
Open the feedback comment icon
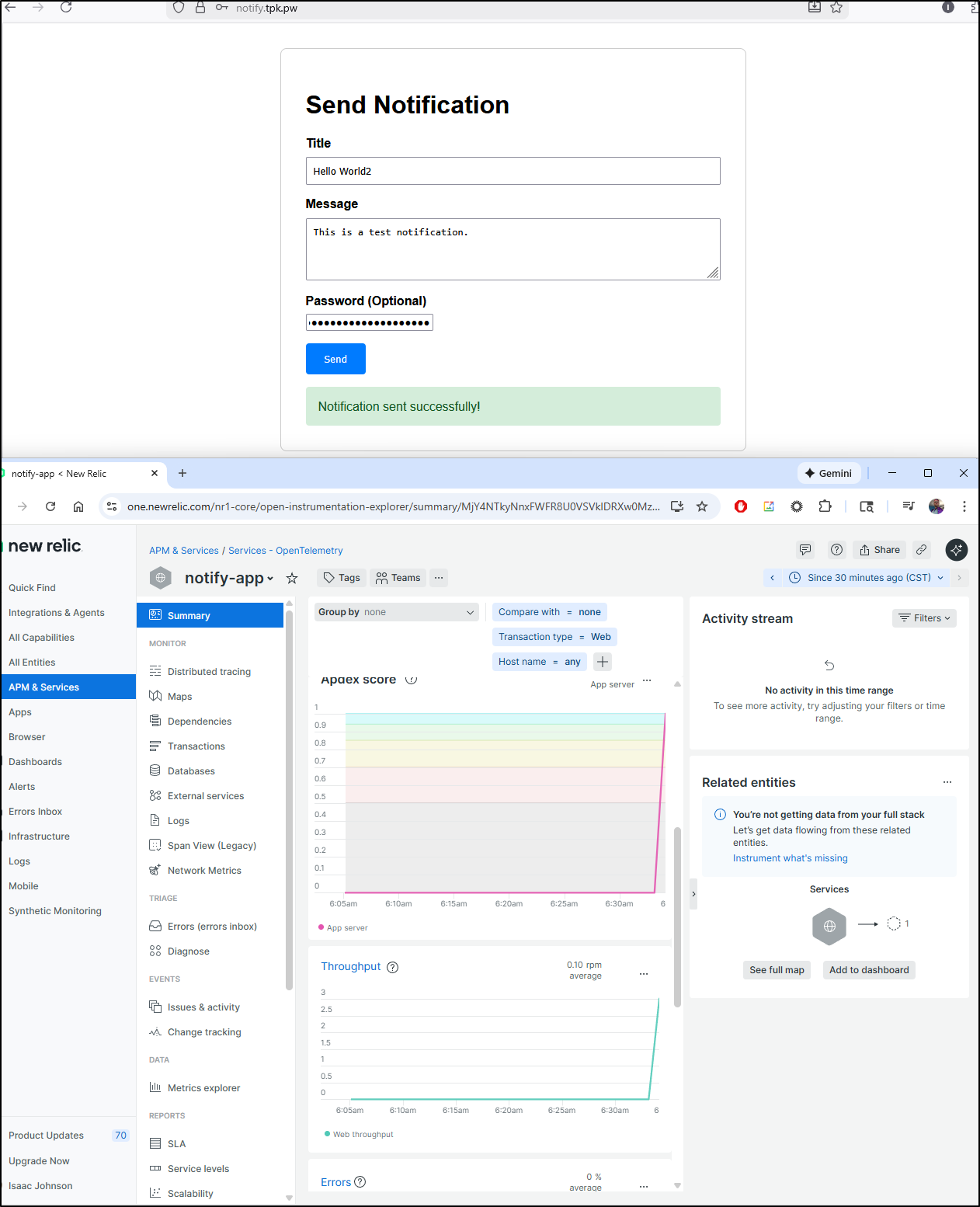click(805, 550)
